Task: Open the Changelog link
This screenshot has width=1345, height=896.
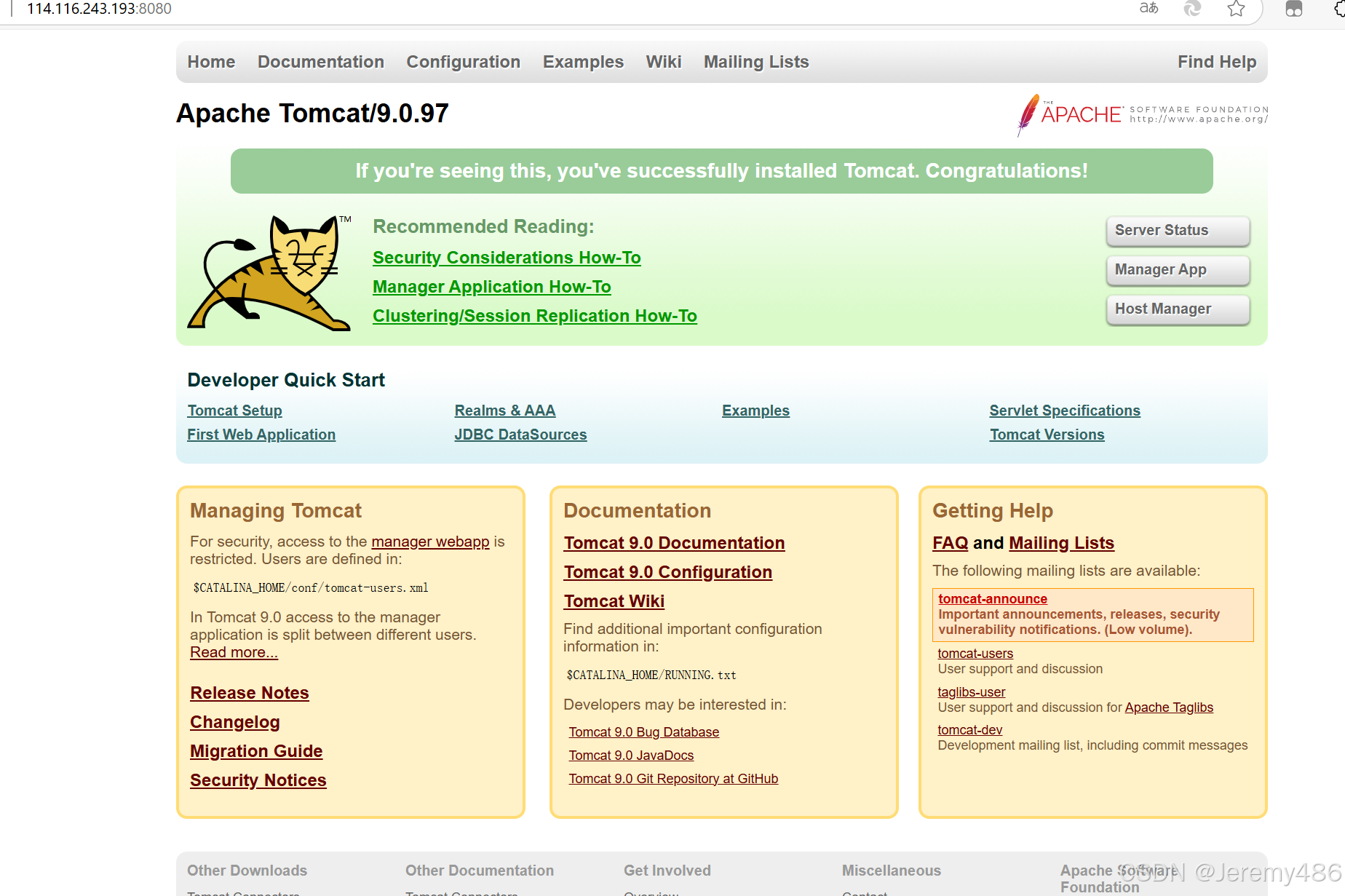Action: (x=235, y=722)
